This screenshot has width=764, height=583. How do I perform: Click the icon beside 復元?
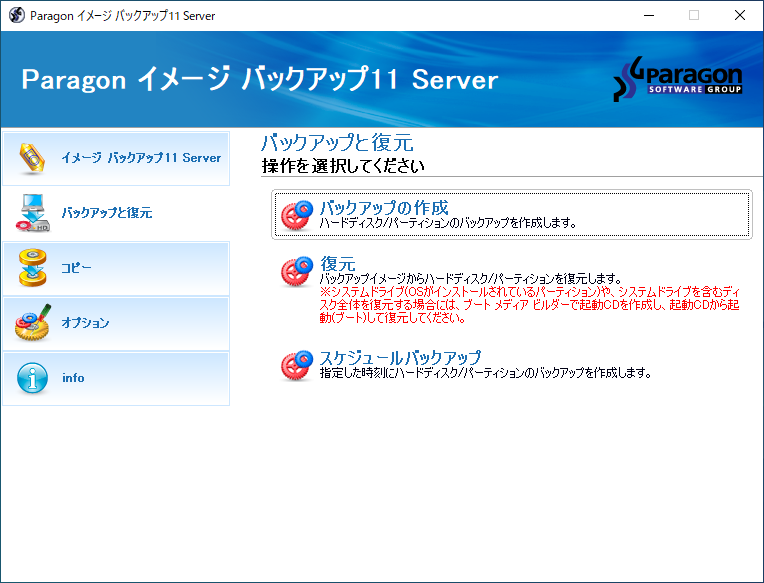tap(297, 271)
